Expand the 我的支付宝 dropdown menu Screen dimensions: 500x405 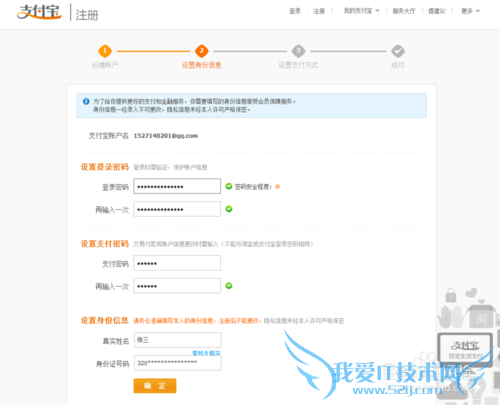tap(361, 11)
